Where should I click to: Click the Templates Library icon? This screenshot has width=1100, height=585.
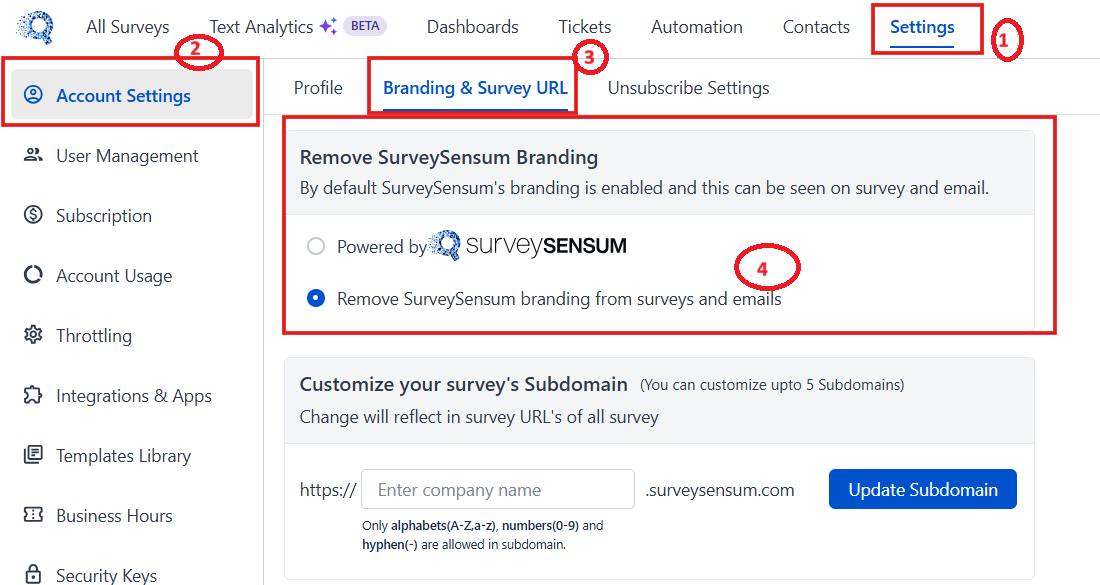click(34, 456)
